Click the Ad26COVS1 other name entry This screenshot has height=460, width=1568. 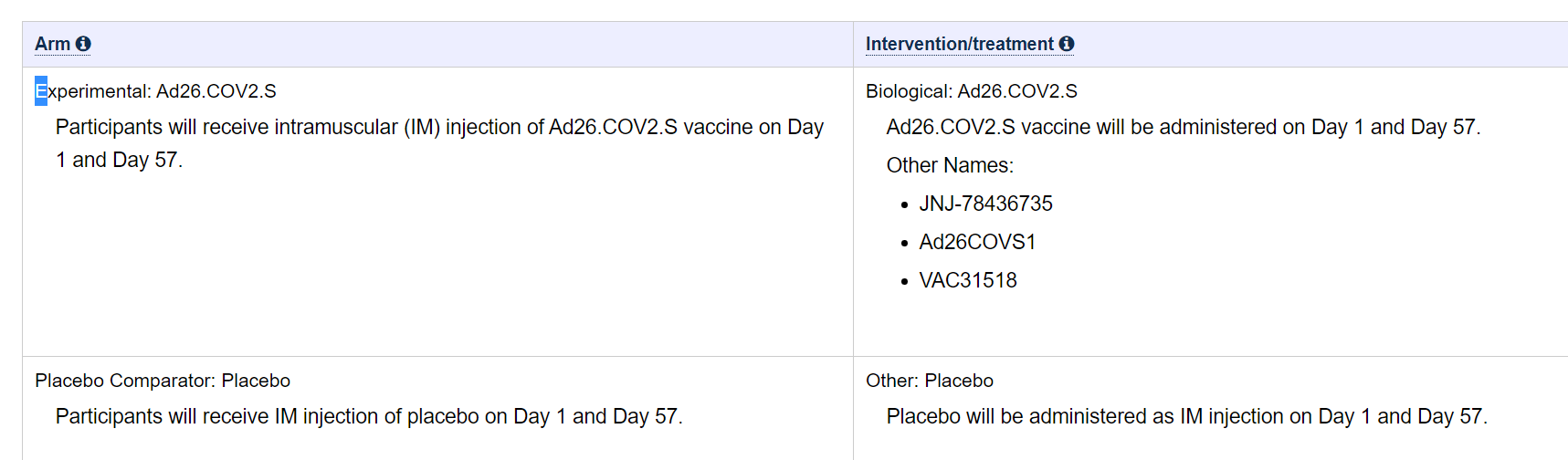click(x=977, y=242)
